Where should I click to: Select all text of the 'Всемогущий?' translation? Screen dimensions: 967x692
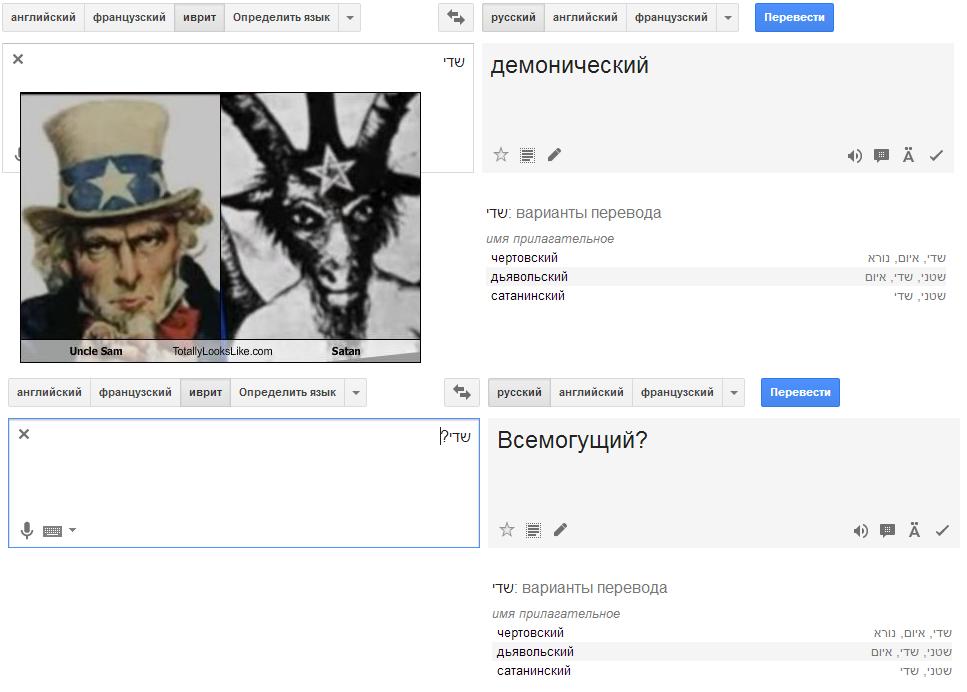point(533,530)
